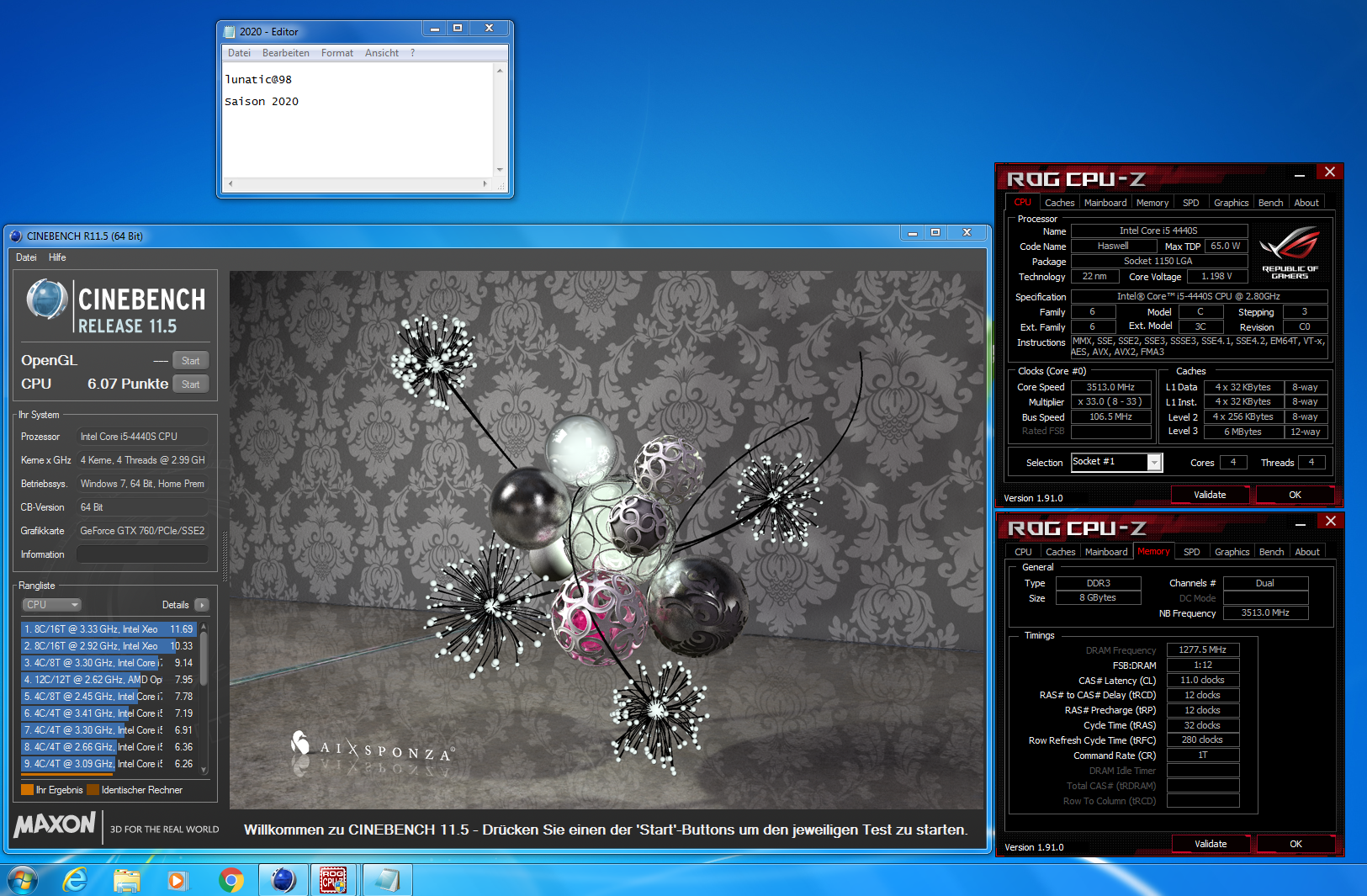The height and width of the screenshot is (896, 1367).
Task: Open the Socket #1 selection dropdown
Action: pyautogui.click(x=1116, y=462)
